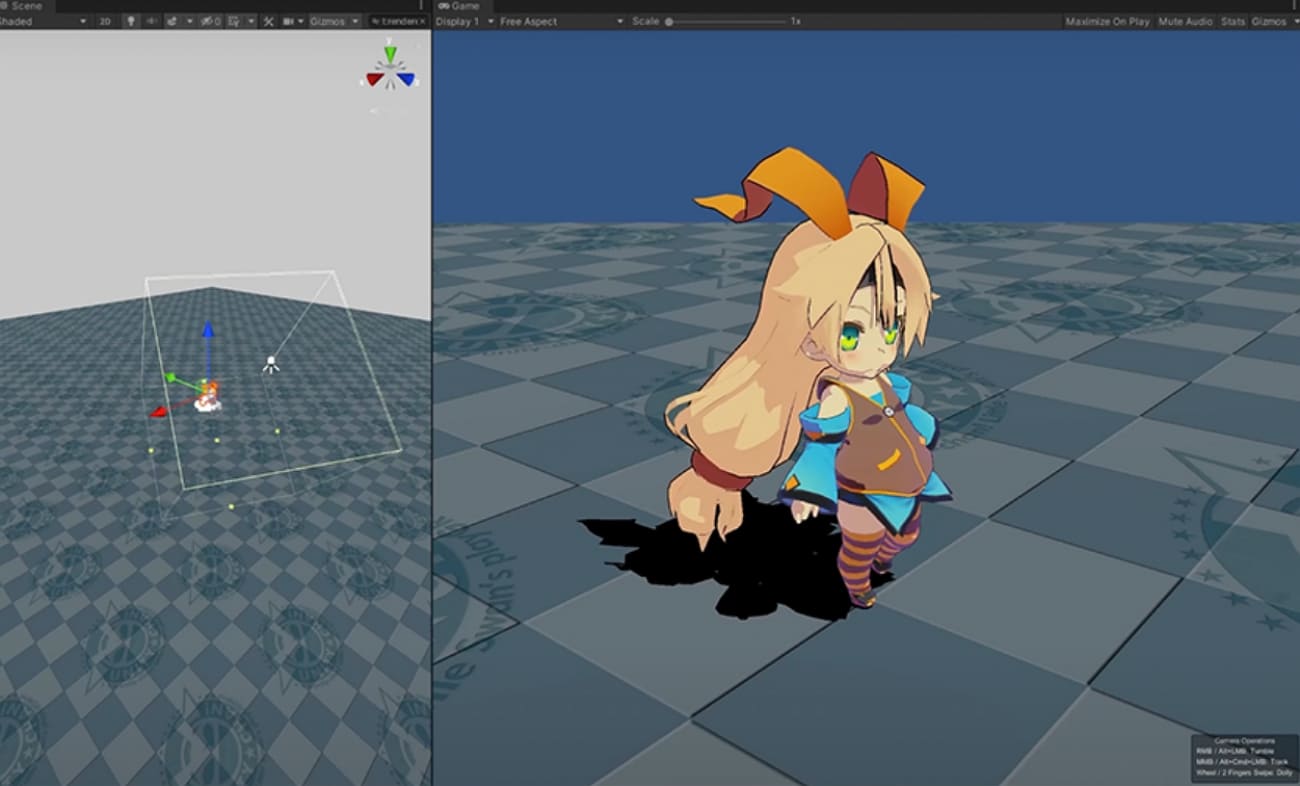Toggle Mute Audio in Game view
The image size is (1300, 786).
1185,21
